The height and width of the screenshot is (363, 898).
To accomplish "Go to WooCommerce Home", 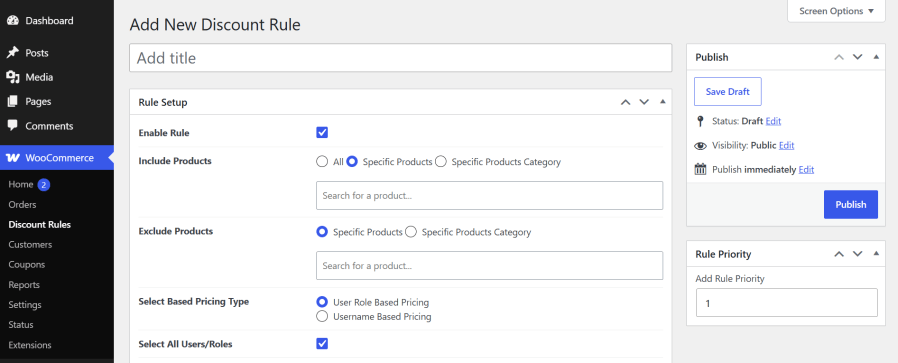I will pos(21,184).
